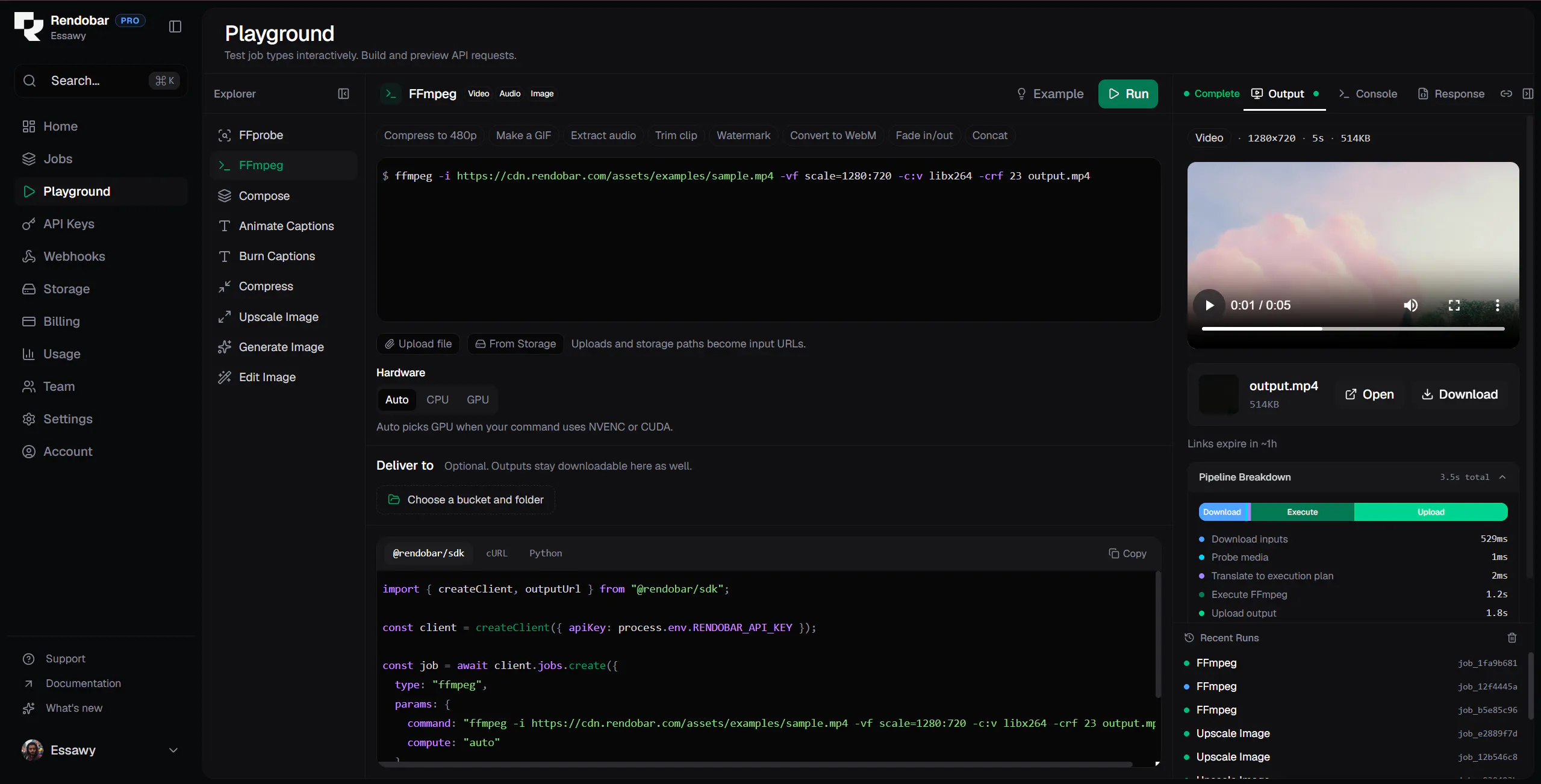Select the @rendobar/sdk code tab
1541x784 pixels.
[429, 553]
